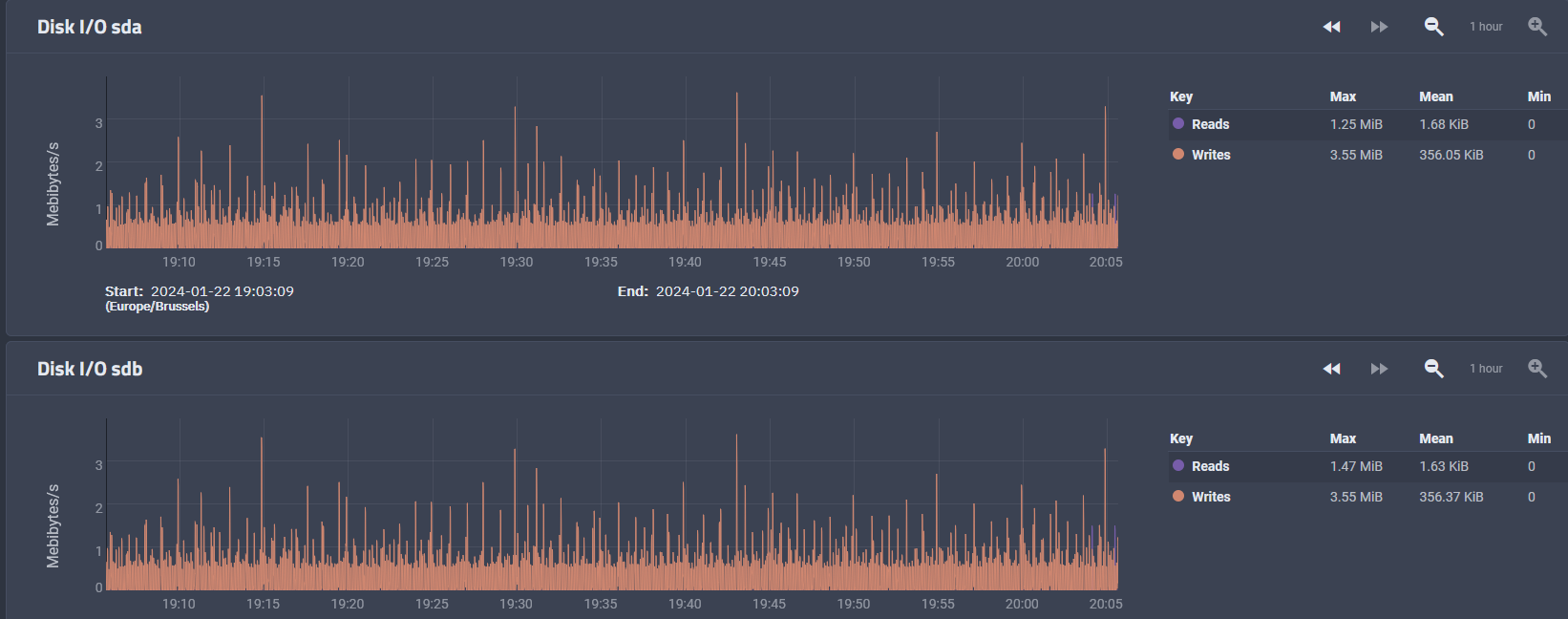Viewport: 1568px width, 619px height.
Task: Click the Disk I/O sda panel title
Action: pyautogui.click(x=90, y=27)
